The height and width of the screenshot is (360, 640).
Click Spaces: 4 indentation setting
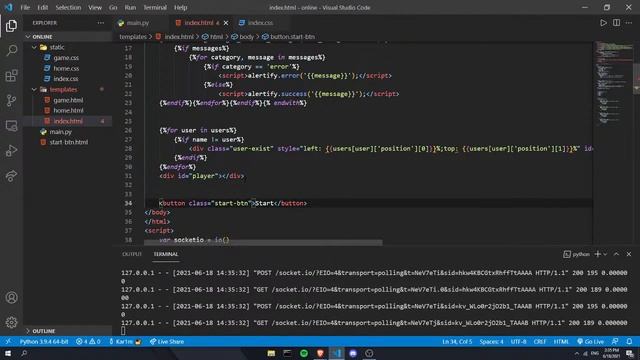[x=491, y=342]
